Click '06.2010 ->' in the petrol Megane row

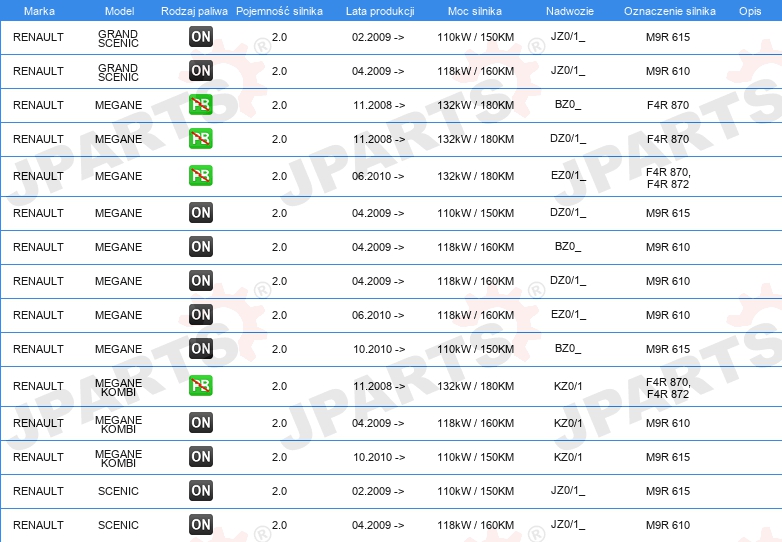click(378, 177)
